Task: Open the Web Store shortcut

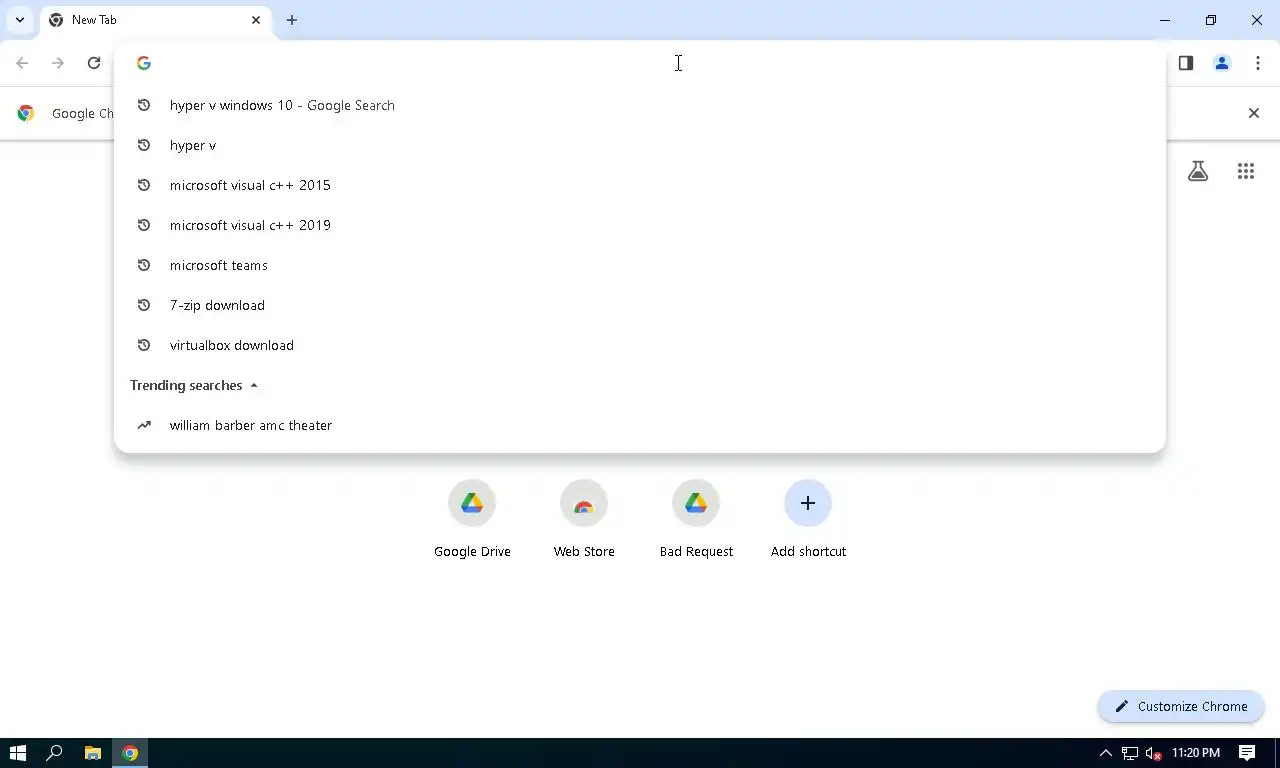Action: pyautogui.click(x=584, y=520)
